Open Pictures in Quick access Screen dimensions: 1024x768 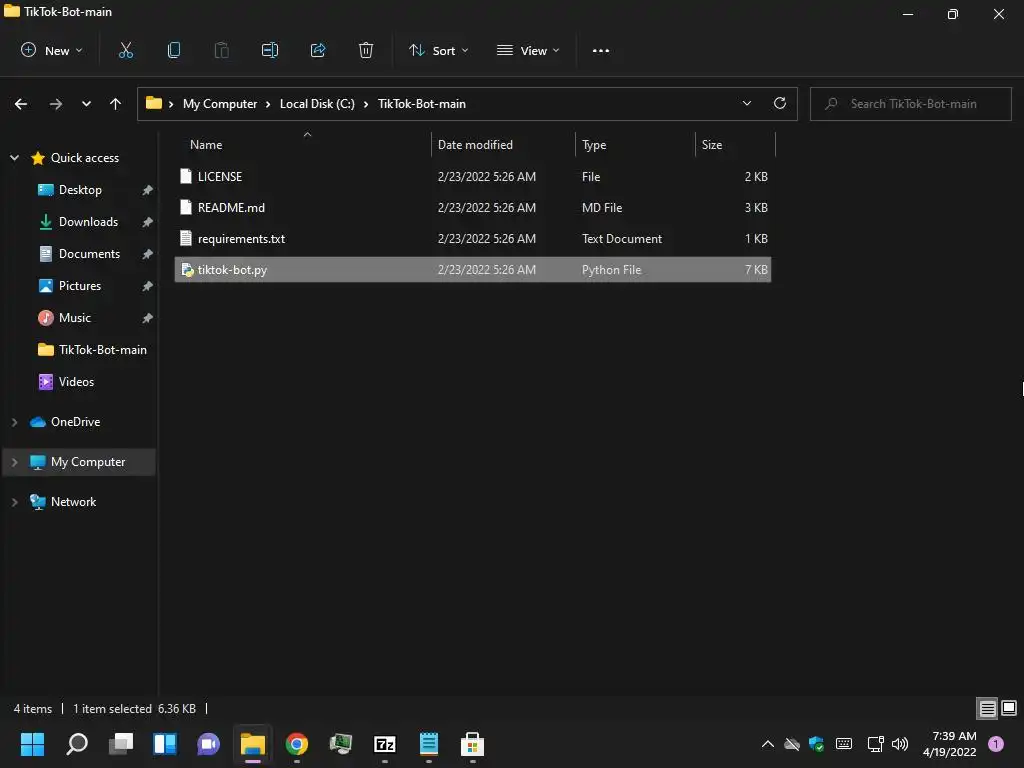pos(80,286)
